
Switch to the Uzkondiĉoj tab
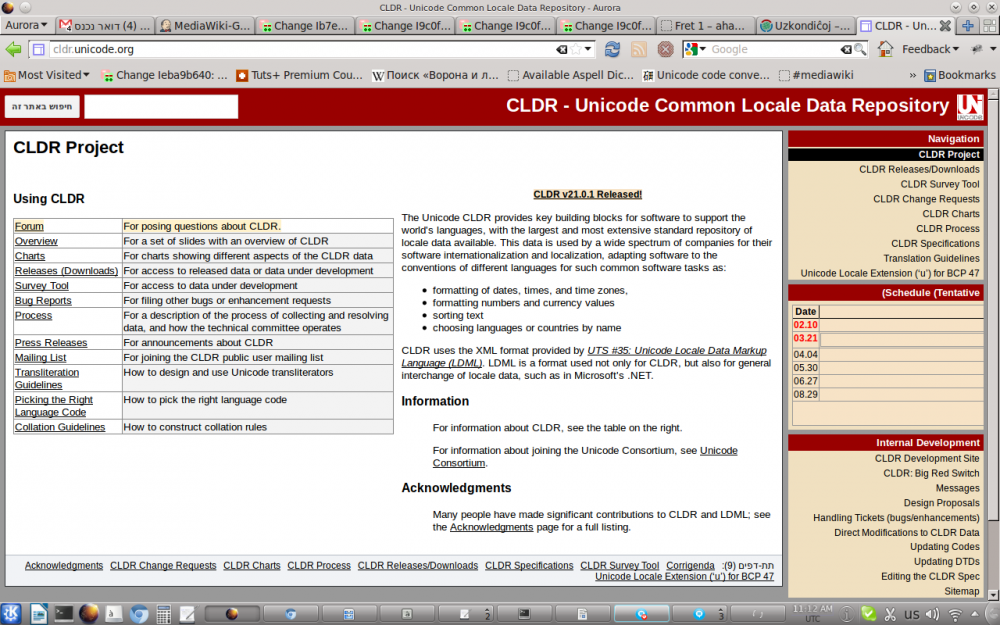tap(805, 26)
